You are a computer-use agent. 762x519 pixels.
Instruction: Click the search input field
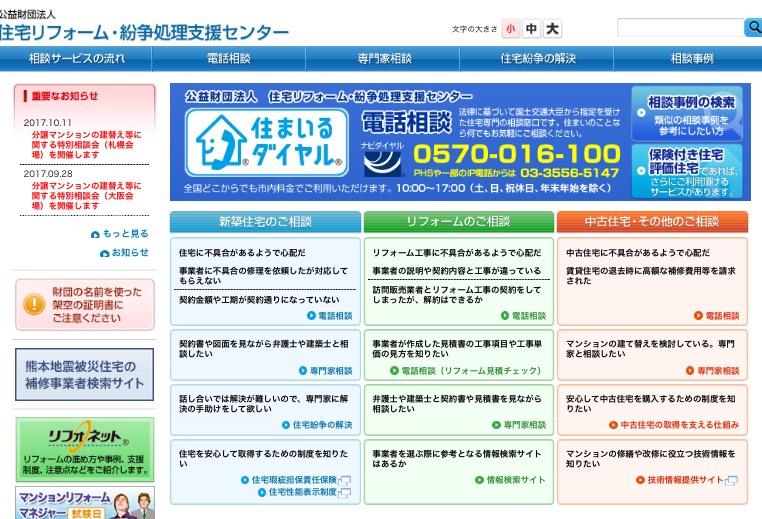tap(678, 28)
